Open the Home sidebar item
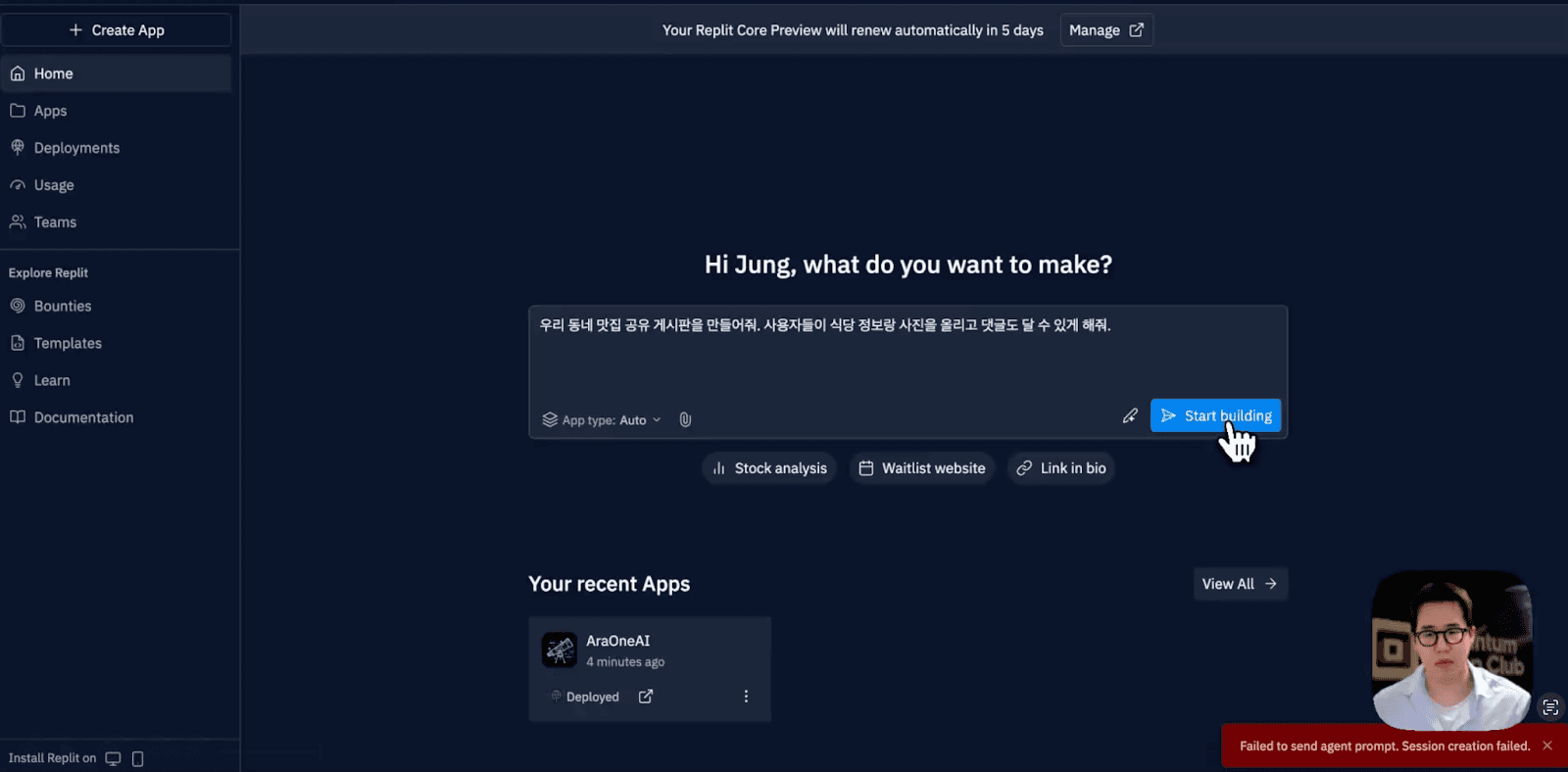Viewport: 1568px width, 772px height. [116, 73]
